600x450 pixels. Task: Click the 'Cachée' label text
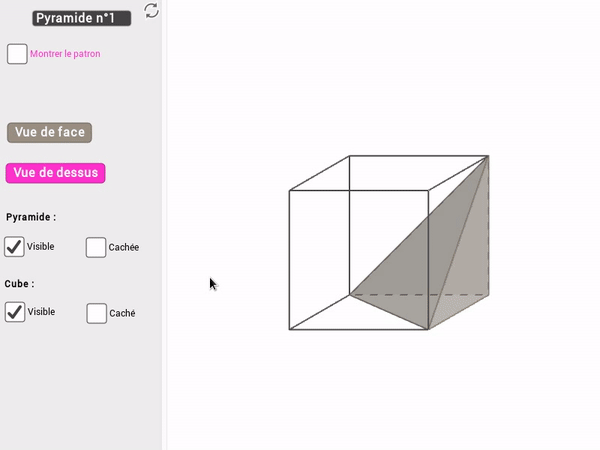pos(124,247)
